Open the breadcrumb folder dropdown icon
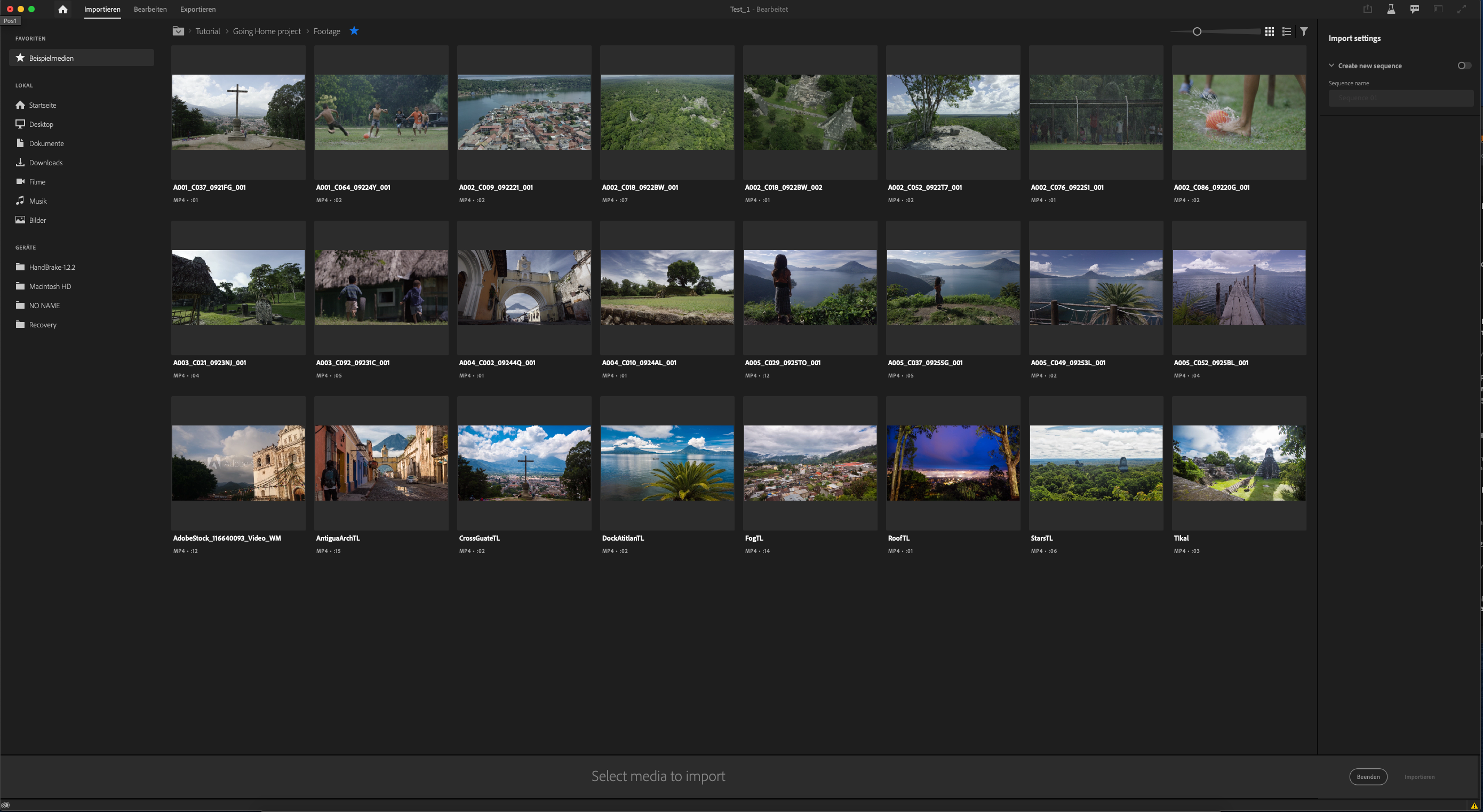This screenshot has height=812, width=1483. (179, 31)
